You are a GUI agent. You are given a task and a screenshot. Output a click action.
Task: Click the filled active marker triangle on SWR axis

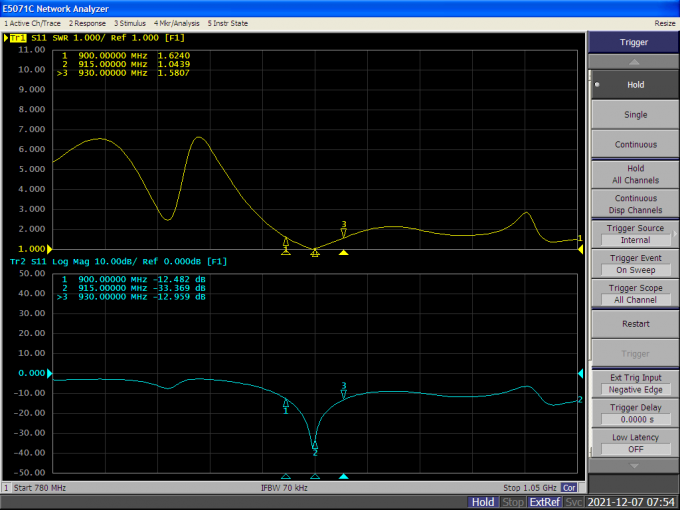pos(344,253)
